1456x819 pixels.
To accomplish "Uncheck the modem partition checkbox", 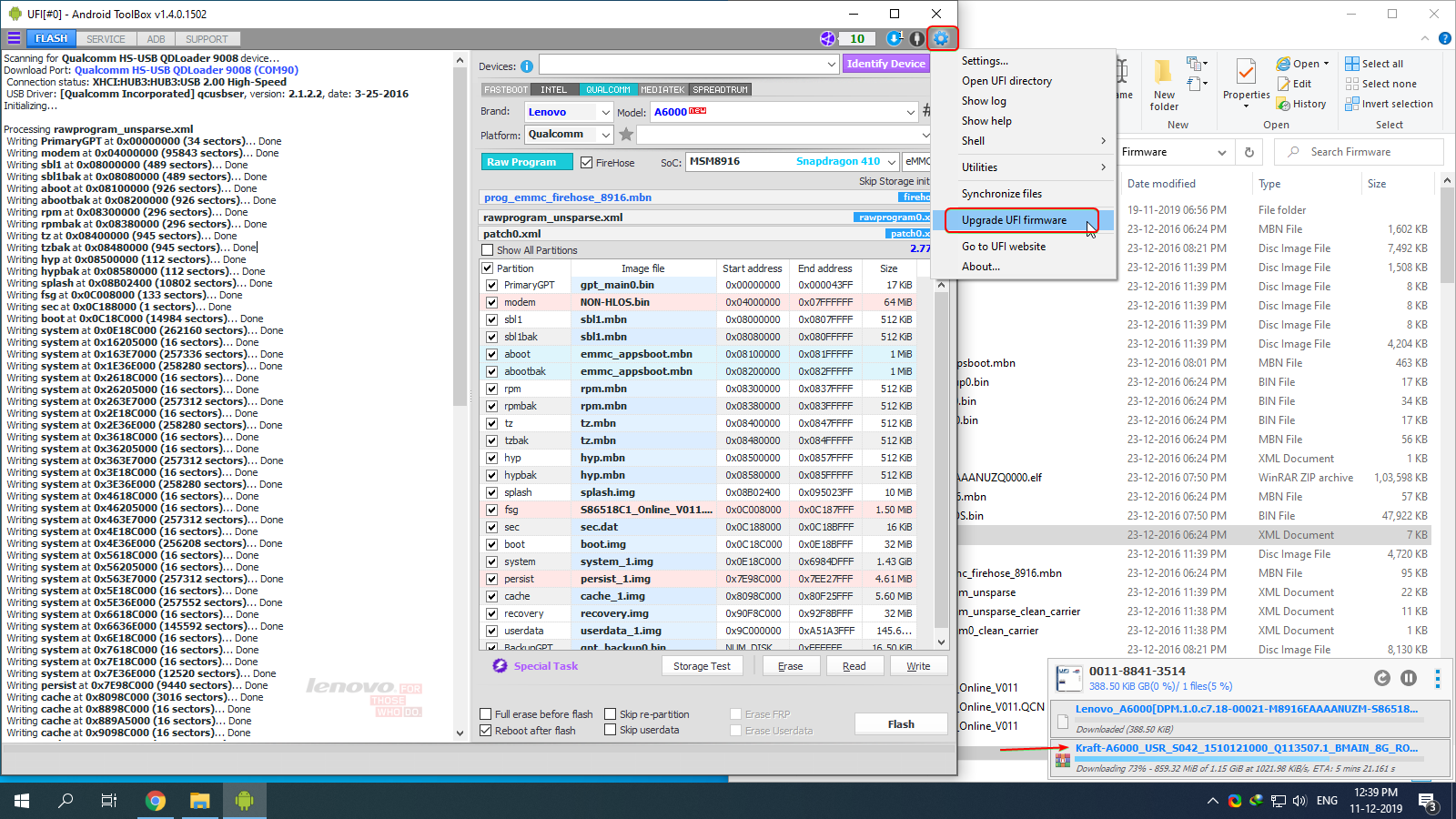I will click(x=491, y=302).
